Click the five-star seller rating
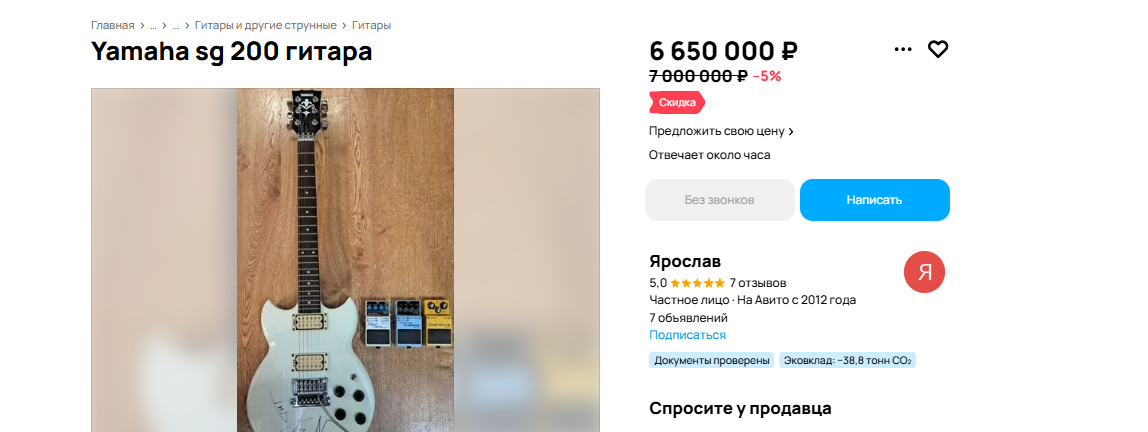 point(698,283)
